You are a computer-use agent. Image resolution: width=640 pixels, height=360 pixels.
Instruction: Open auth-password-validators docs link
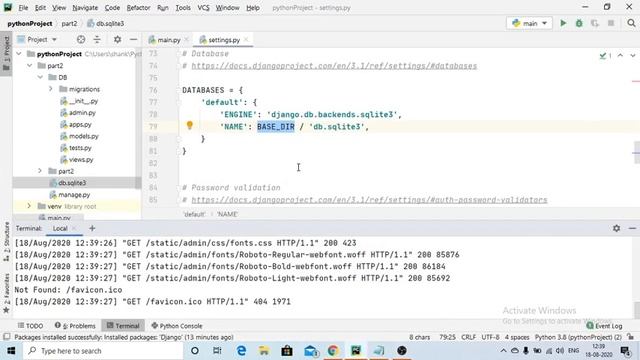click(x=369, y=200)
